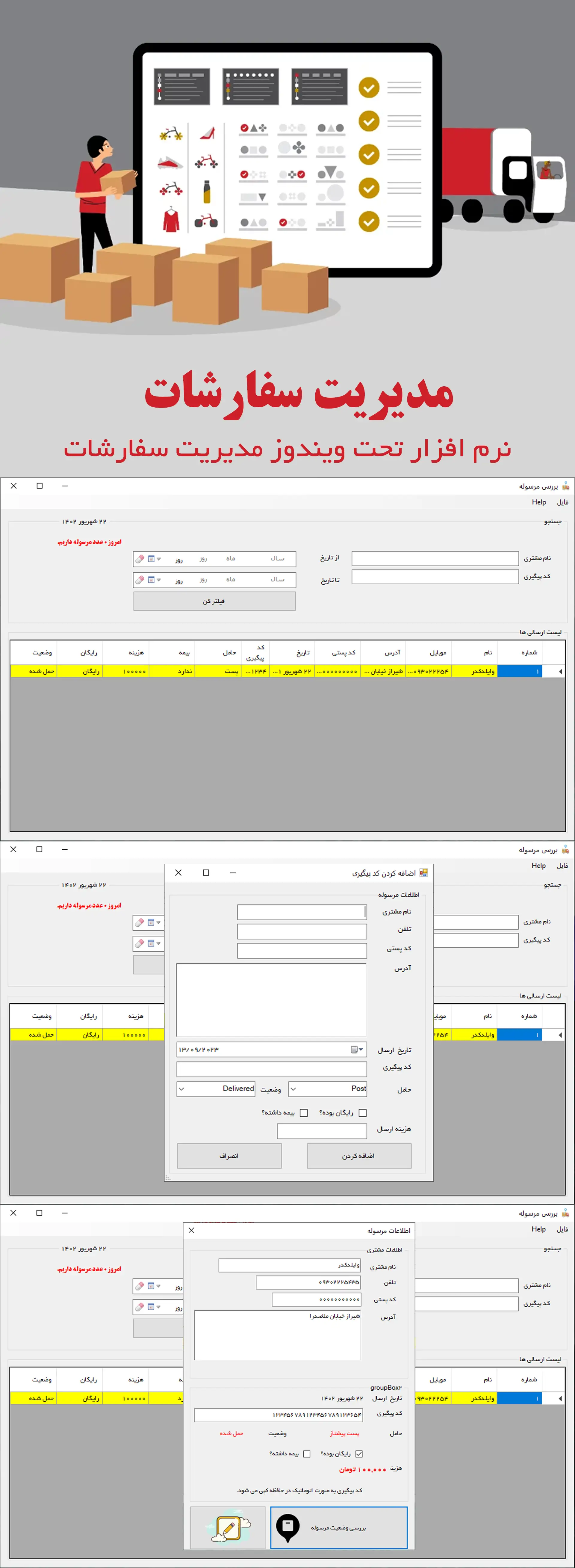Click the بررسی وضعیت مرسوله button
This screenshot has width=575, height=1568.
pos(339,1527)
